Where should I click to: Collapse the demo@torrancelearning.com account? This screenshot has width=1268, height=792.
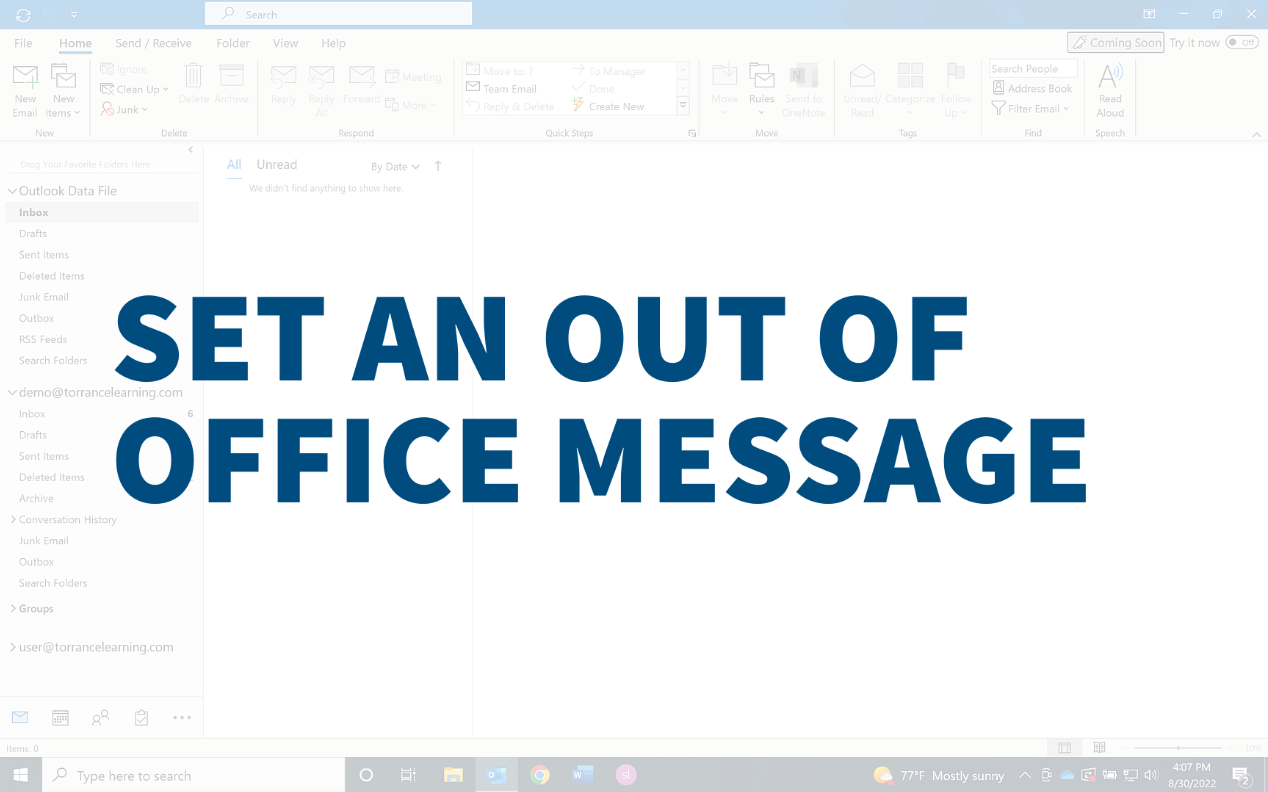point(13,393)
